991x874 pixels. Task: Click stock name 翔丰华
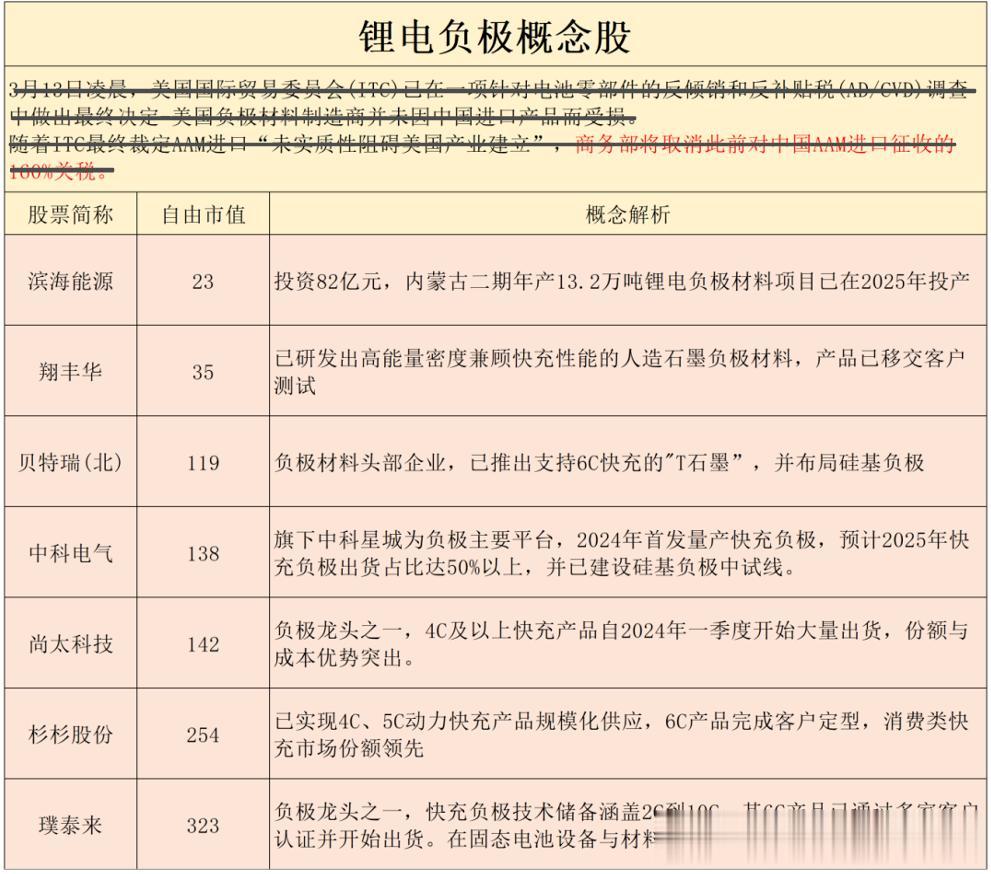pos(70,372)
